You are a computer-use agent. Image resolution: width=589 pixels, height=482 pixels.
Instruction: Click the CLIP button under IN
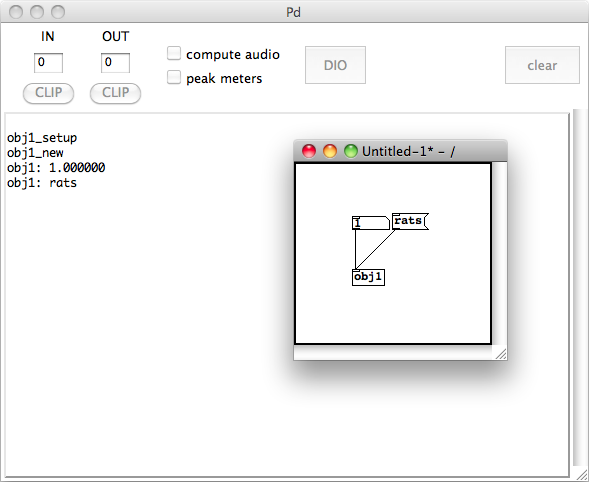coord(48,93)
